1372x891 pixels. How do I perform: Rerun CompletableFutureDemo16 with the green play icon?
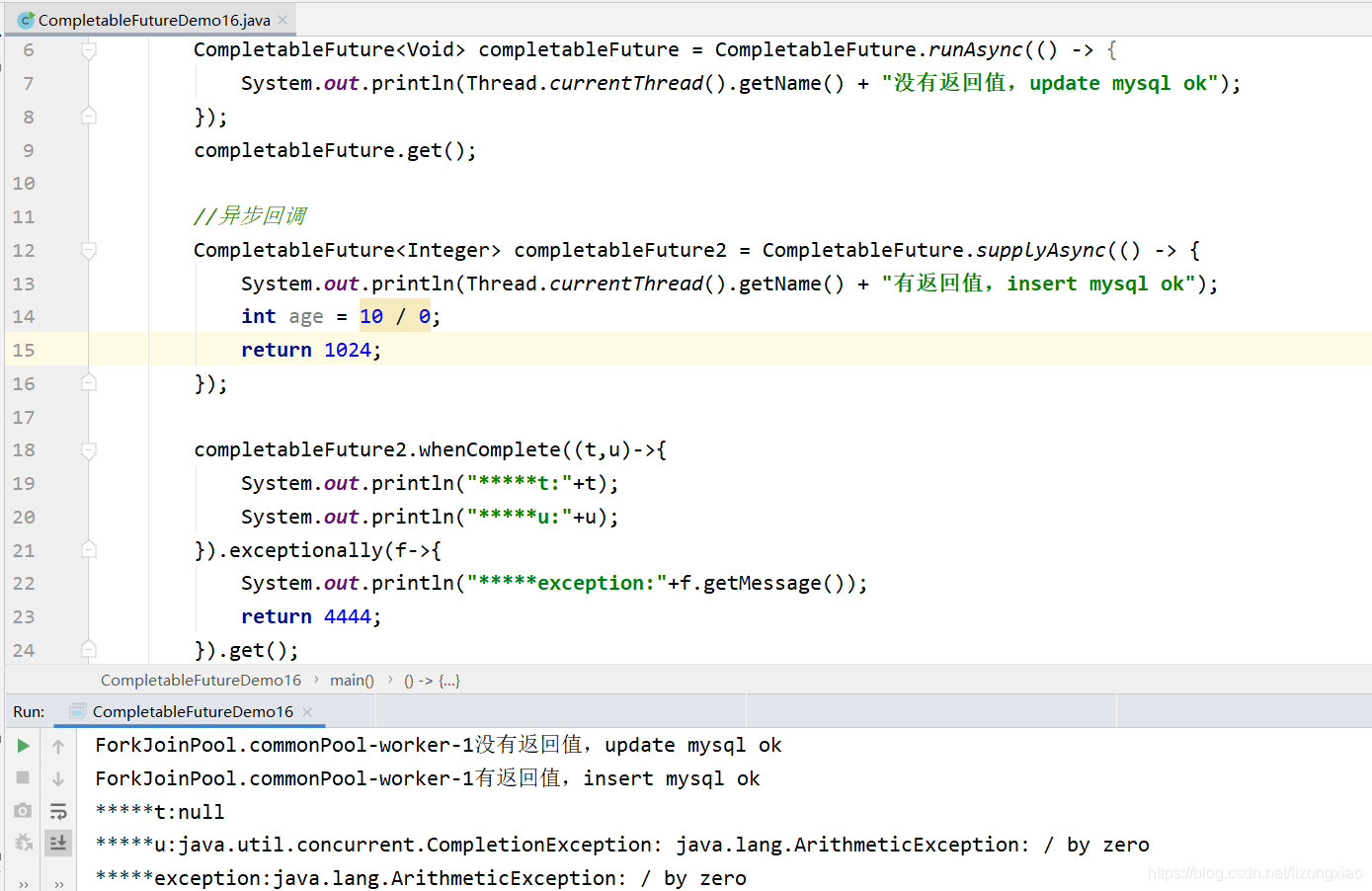tap(24, 746)
